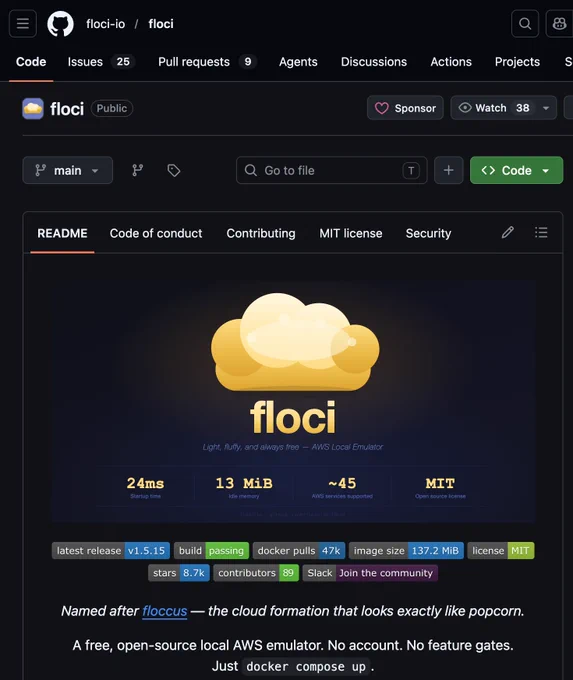Open the hamburger navigation menu
This screenshot has width=573, height=680.
click(23, 23)
